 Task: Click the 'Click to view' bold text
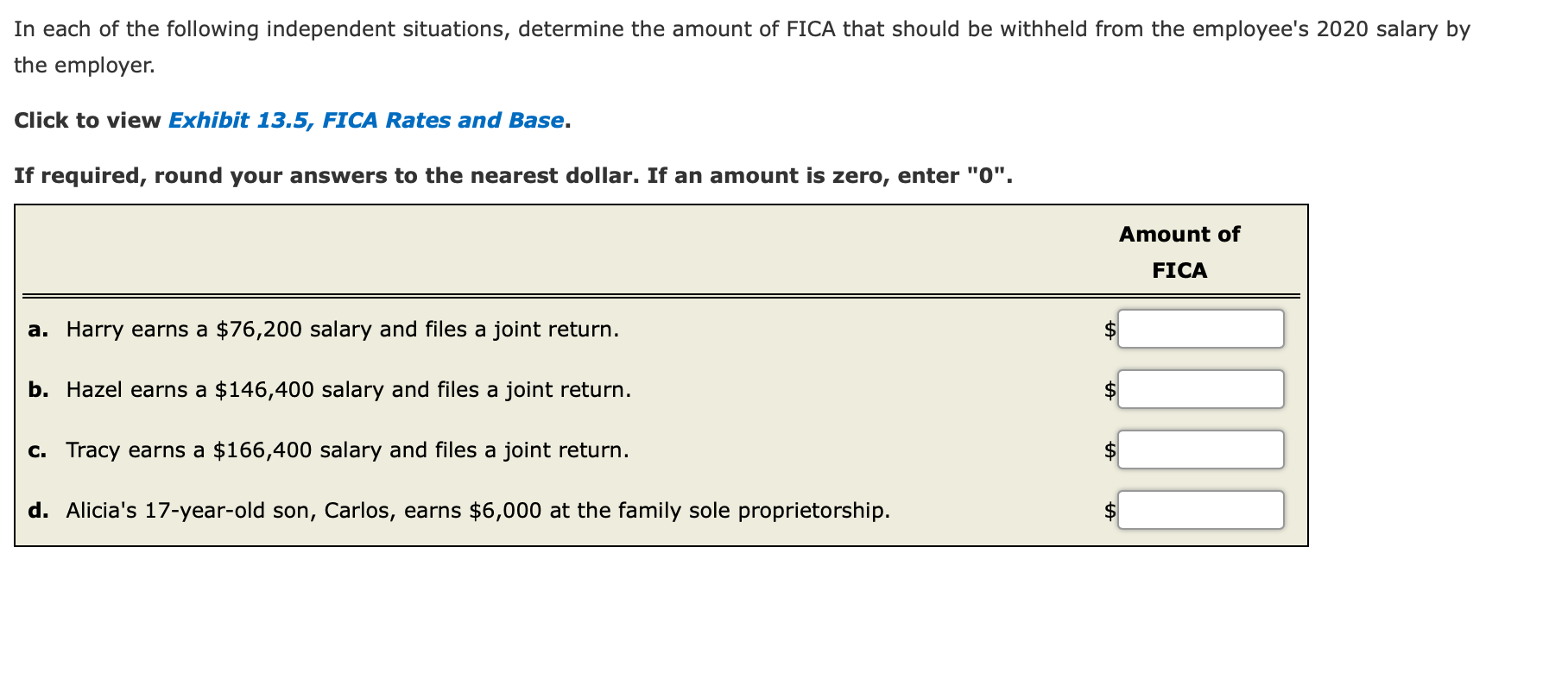coord(87,121)
